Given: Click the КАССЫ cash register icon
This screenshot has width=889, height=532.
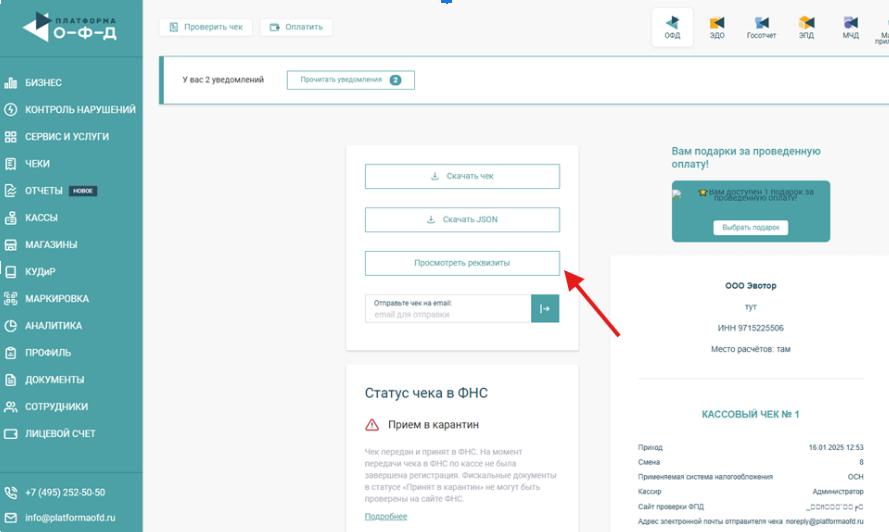Looking at the screenshot, I should pos(10,218).
